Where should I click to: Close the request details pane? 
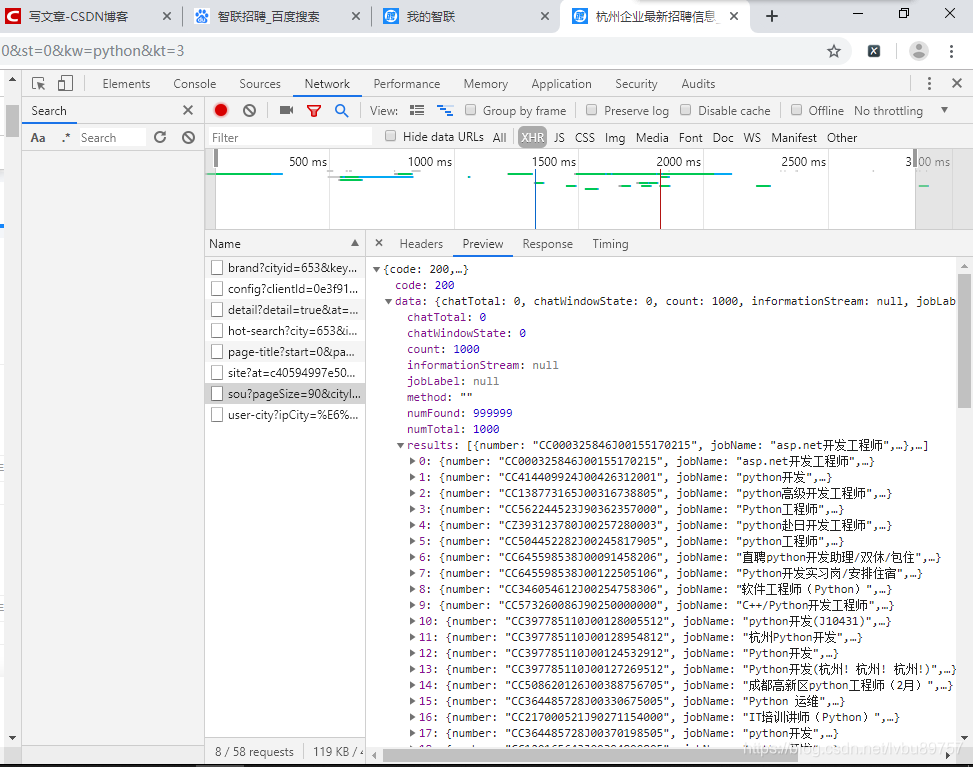pyautogui.click(x=379, y=243)
